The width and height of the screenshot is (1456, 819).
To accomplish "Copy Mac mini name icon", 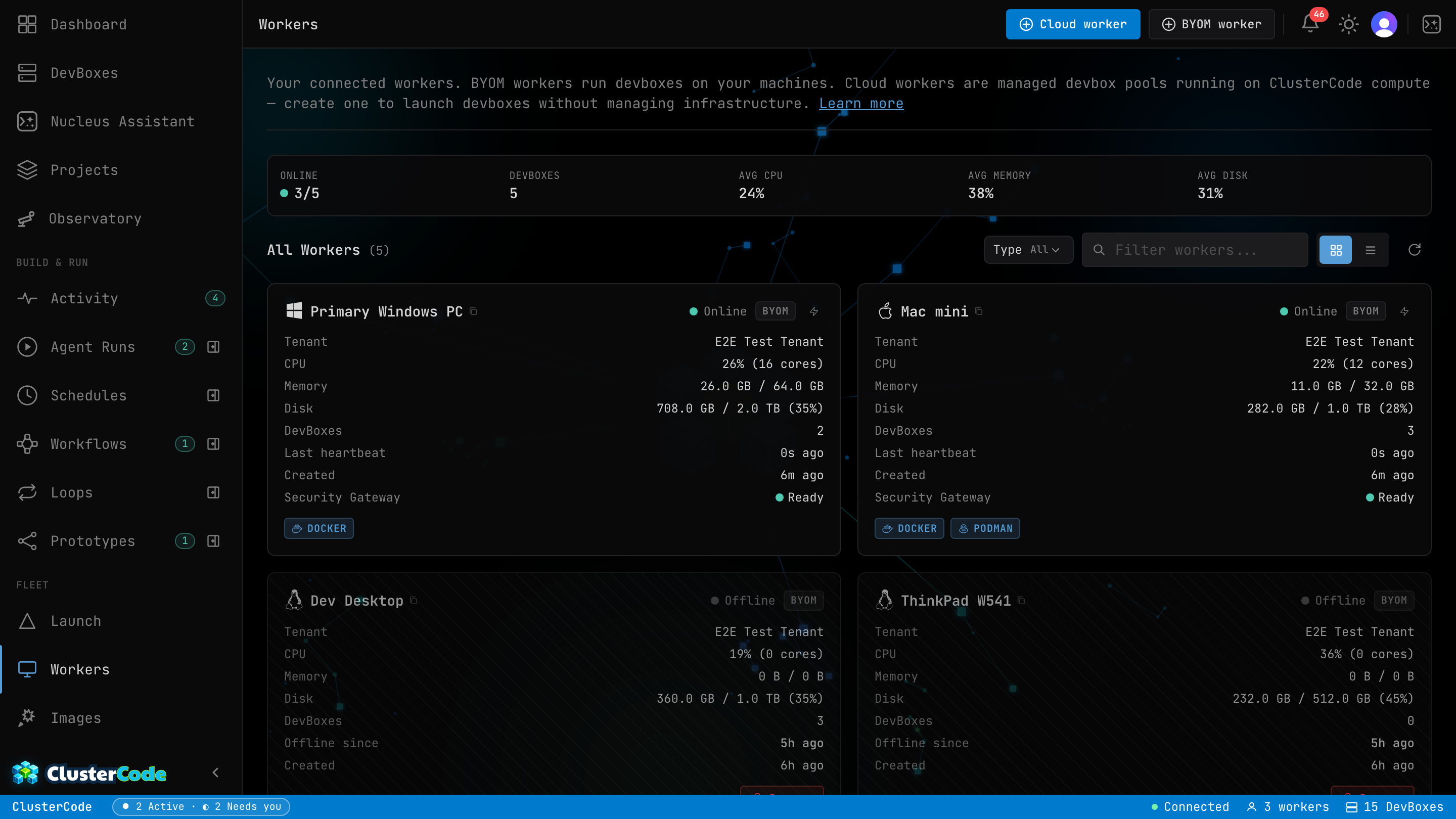I will point(979,311).
